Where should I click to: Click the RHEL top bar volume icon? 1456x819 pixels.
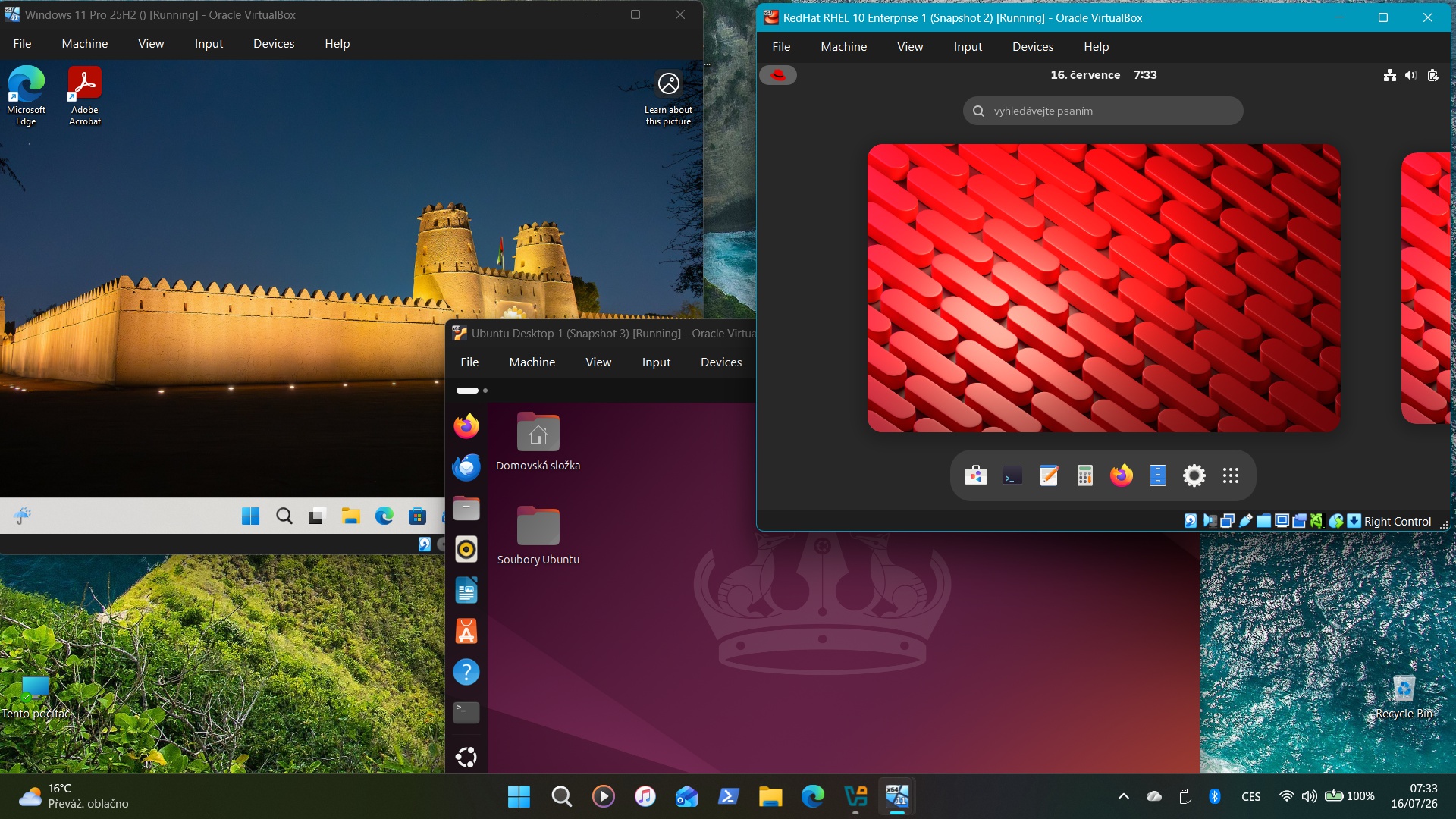click(x=1410, y=75)
